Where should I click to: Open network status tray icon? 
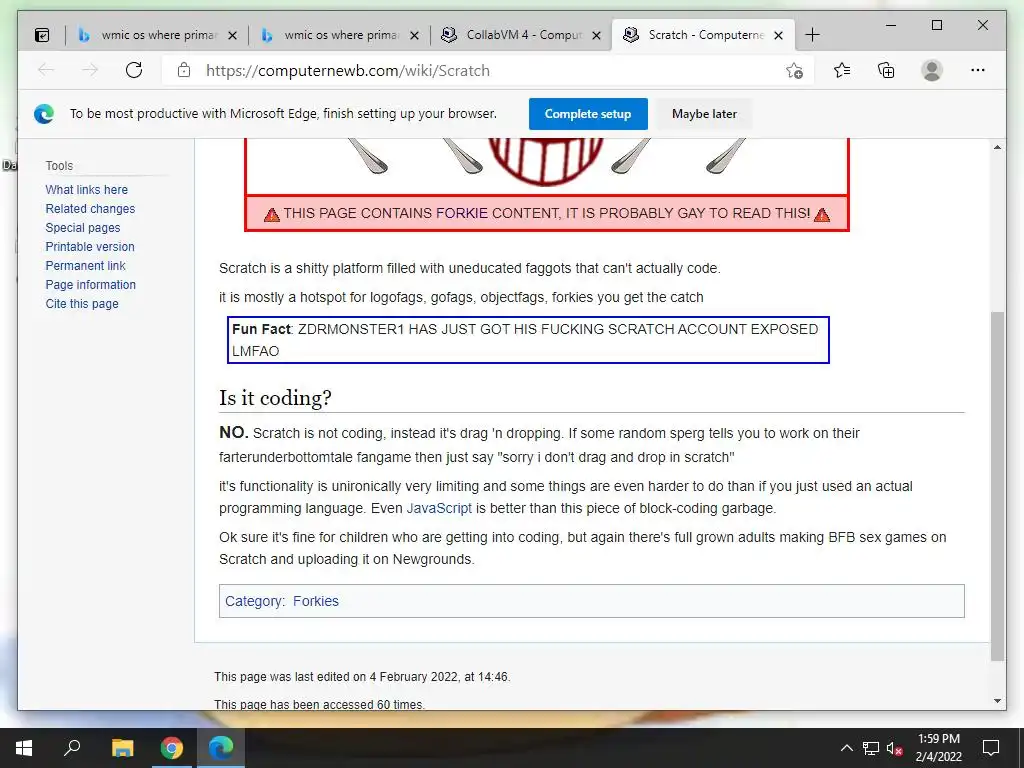click(x=871, y=748)
